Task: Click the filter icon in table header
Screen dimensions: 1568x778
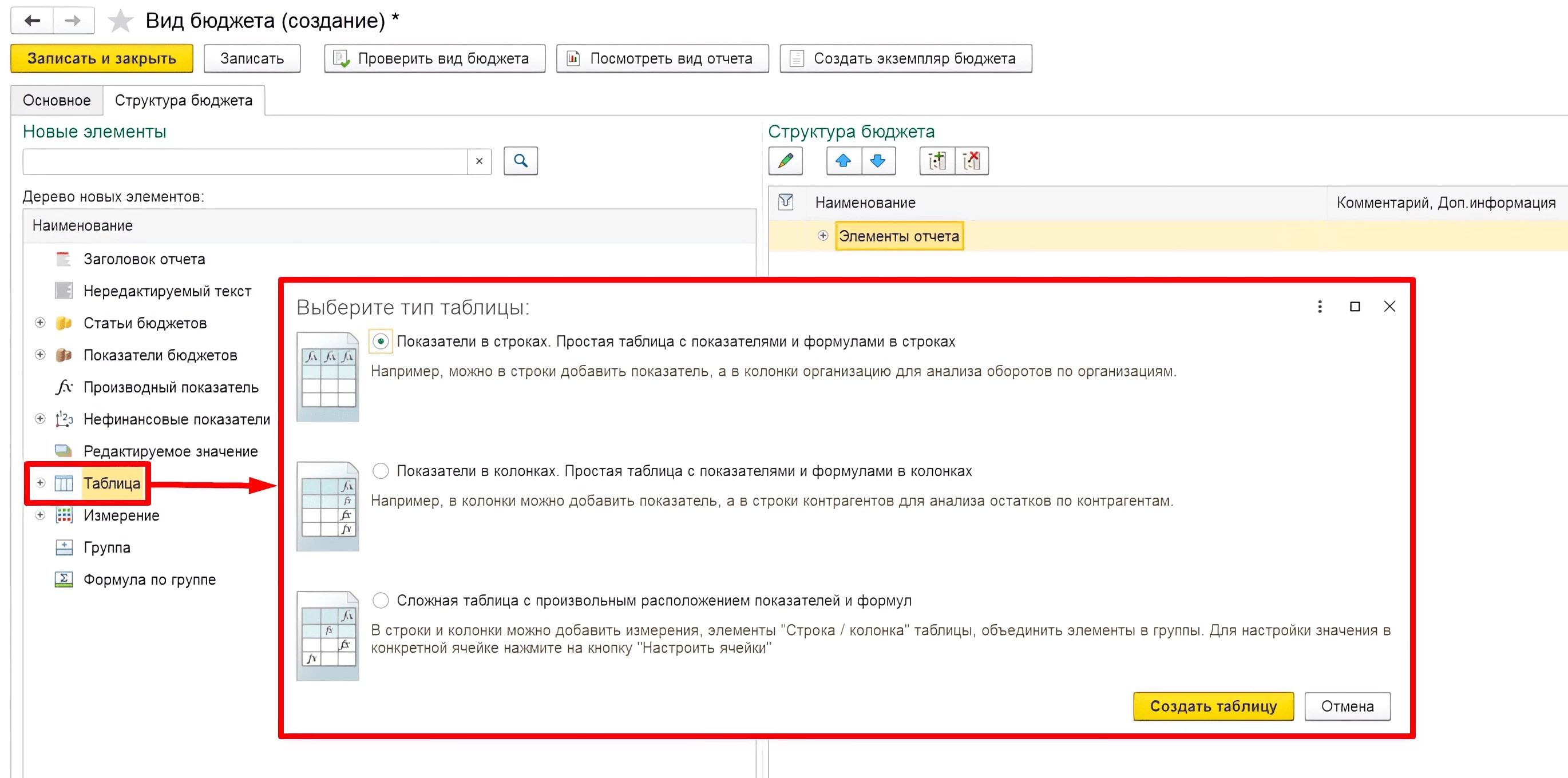Action: tap(786, 202)
